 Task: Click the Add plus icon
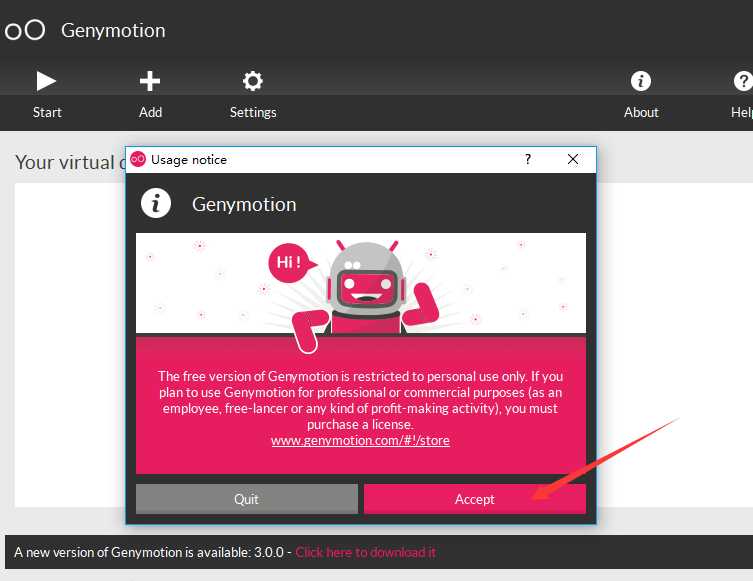(150, 81)
